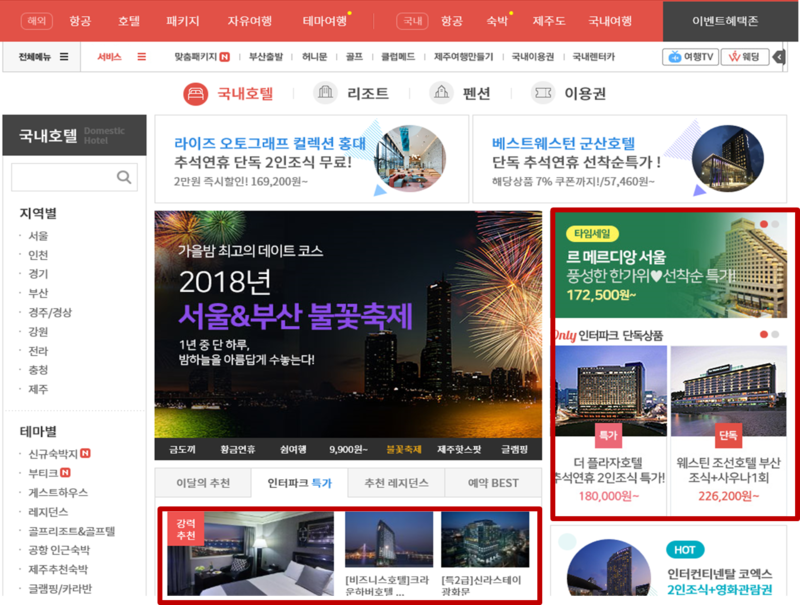The width and height of the screenshot is (800, 605).
Task: Switch to the 추천 레지던스 tab
Action: click(396, 483)
